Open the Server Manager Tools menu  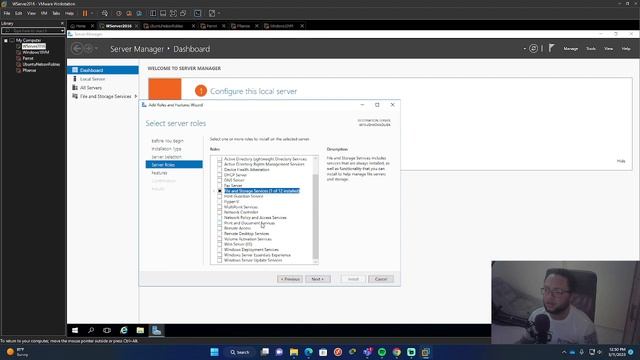point(591,49)
